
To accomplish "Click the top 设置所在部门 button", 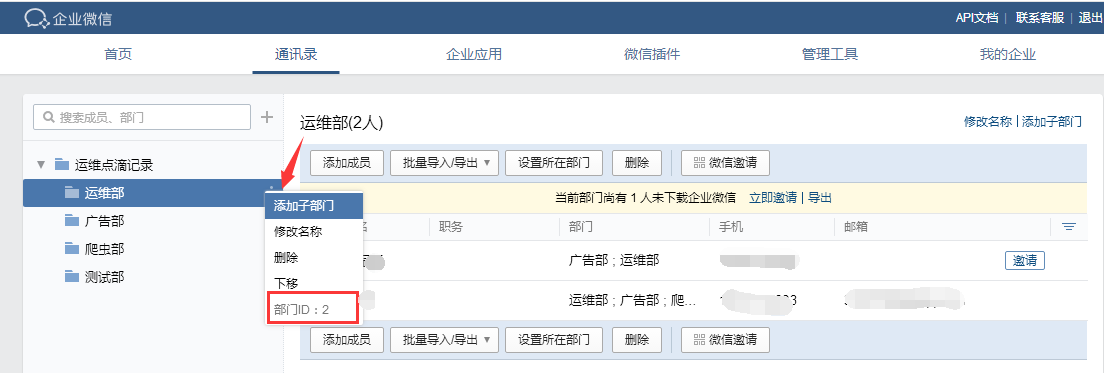I will [x=555, y=163].
